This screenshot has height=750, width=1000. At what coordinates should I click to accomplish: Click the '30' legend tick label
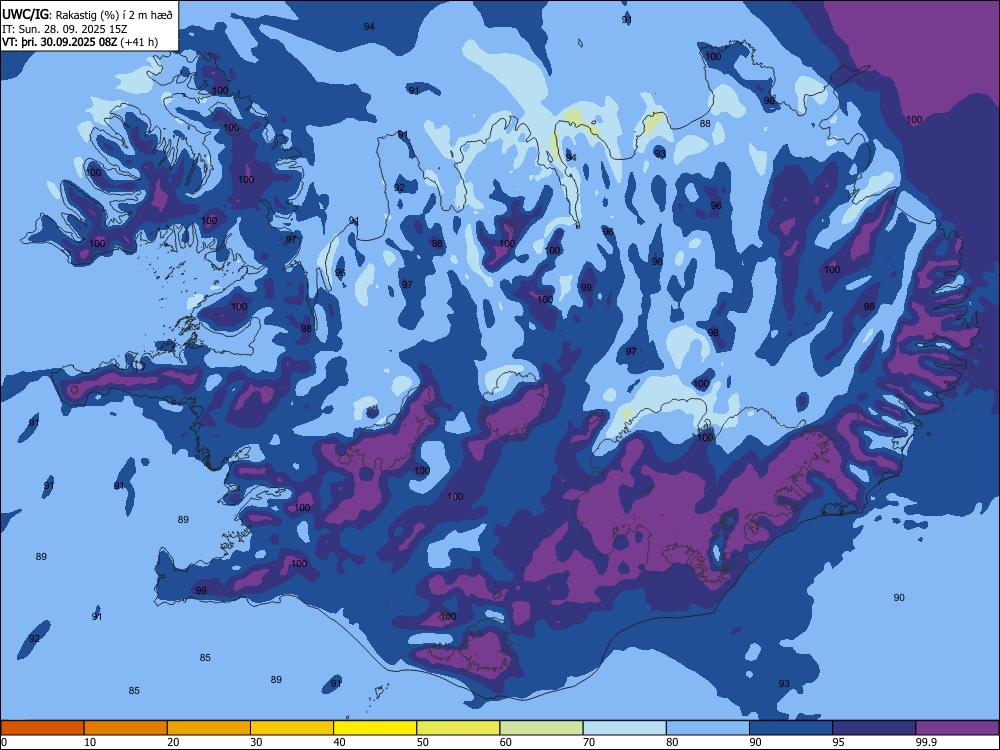256,742
